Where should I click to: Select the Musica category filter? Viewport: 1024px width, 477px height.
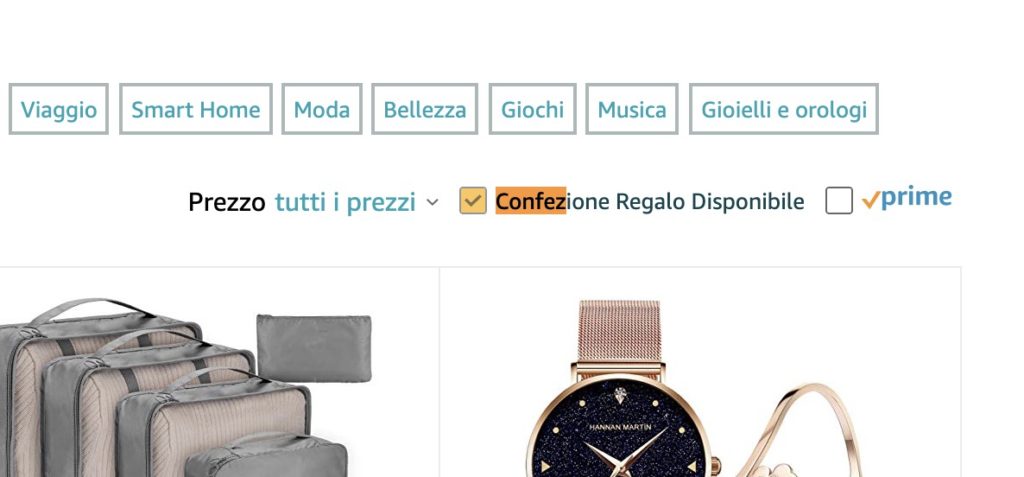pos(632,109)
